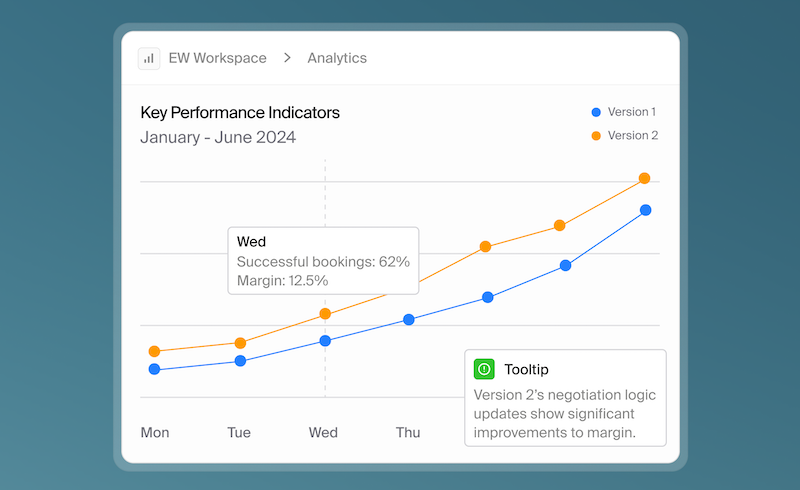Click Version 2 Monday orange data point
The height and width of the screenshot is (490, 800).
(x=154, y=351)
